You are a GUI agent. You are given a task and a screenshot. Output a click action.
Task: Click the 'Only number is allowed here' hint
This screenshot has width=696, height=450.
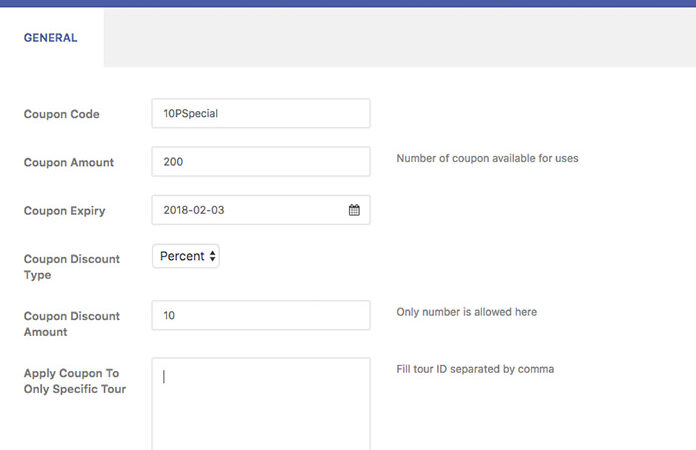click(x=466, y=312)
